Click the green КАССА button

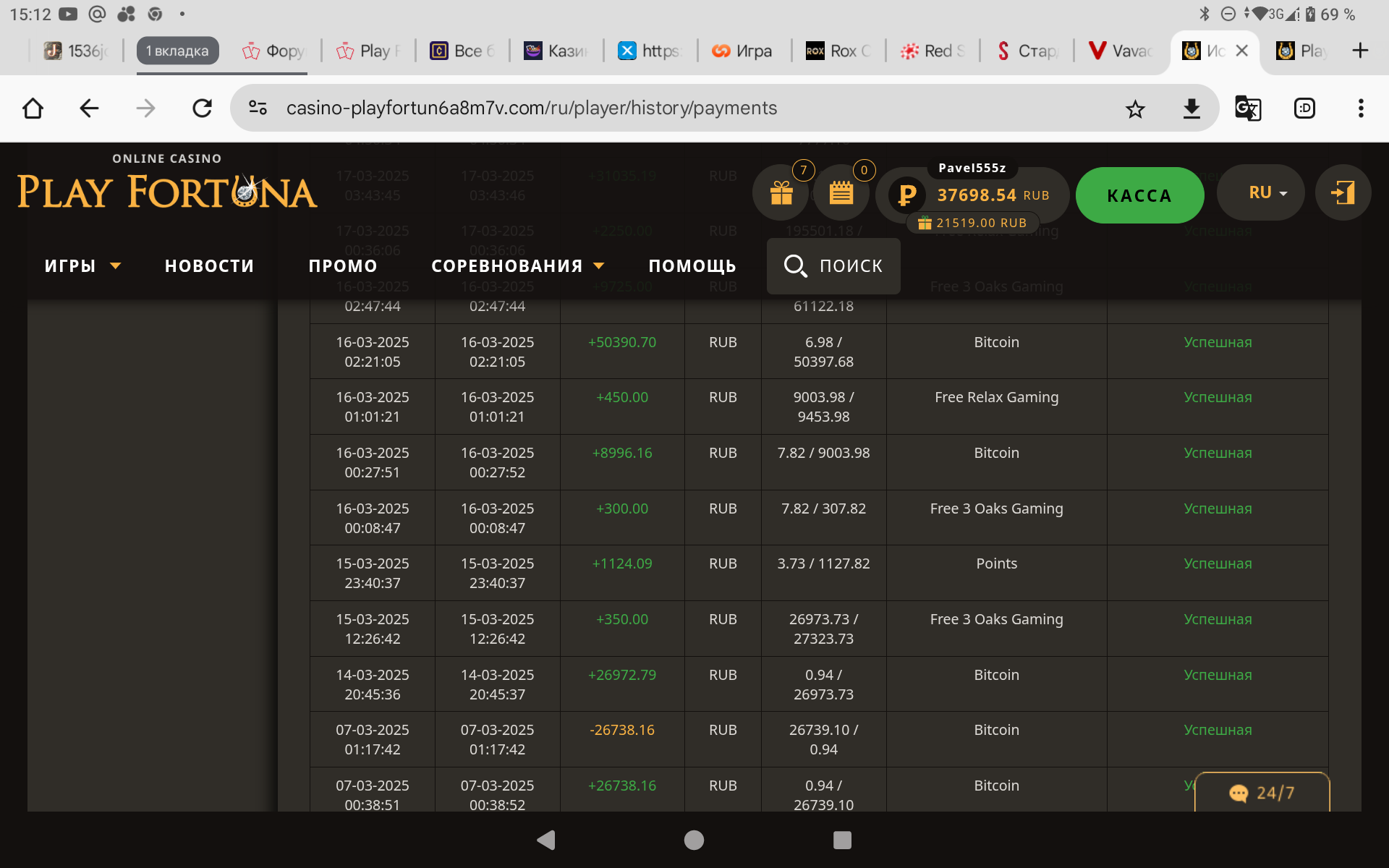click(1139, 195)
